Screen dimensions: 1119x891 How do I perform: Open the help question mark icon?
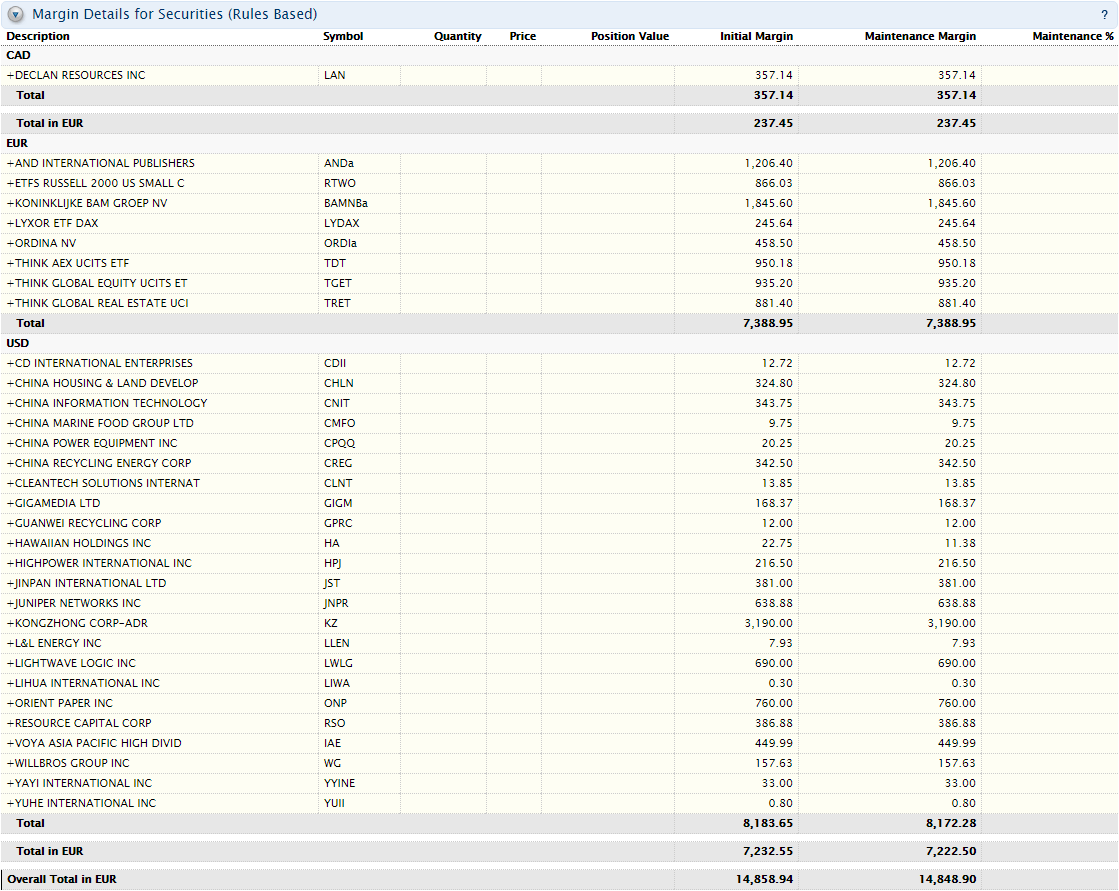1104,14
